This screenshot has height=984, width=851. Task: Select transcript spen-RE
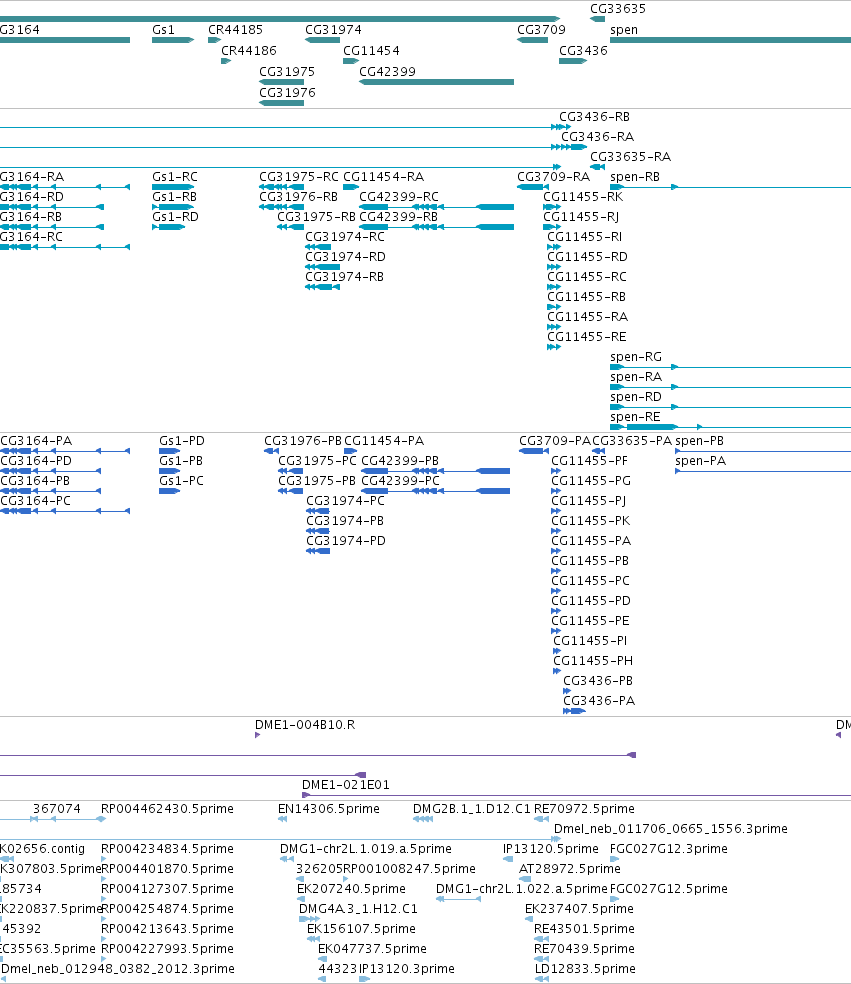[x=635, y=417]
